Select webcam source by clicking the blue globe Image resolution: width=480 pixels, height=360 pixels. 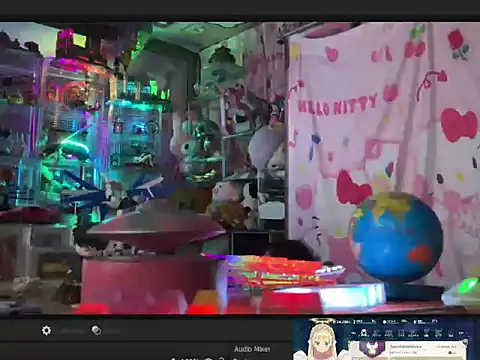[x=397, y=237]
